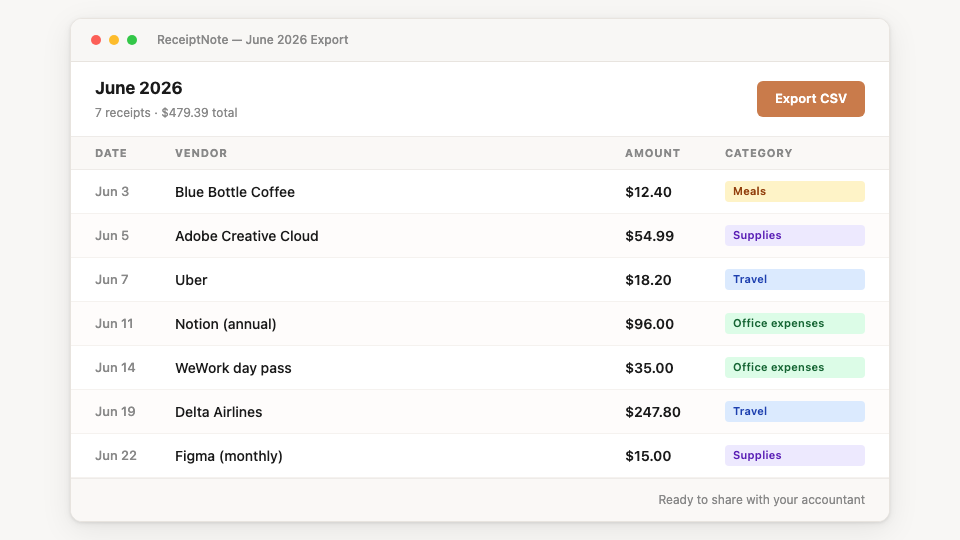Click the Jun 7 date cell
Viewport: 960px width, 540px height.
click(x=111, y=280)
